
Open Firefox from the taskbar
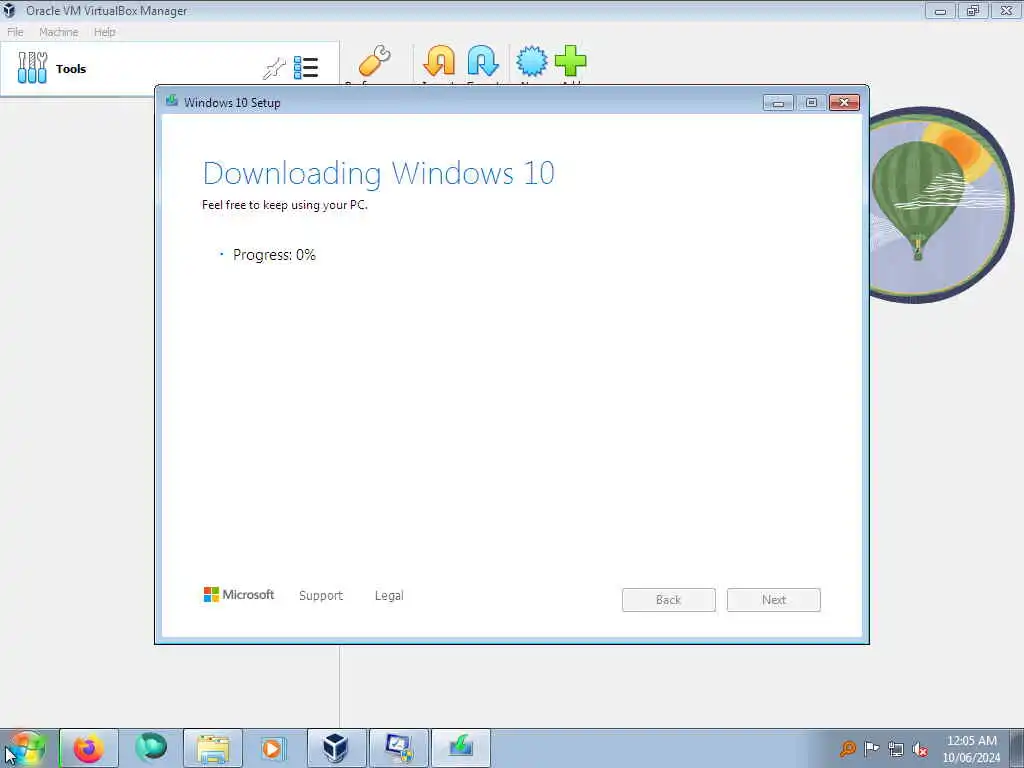coord(89,748)
